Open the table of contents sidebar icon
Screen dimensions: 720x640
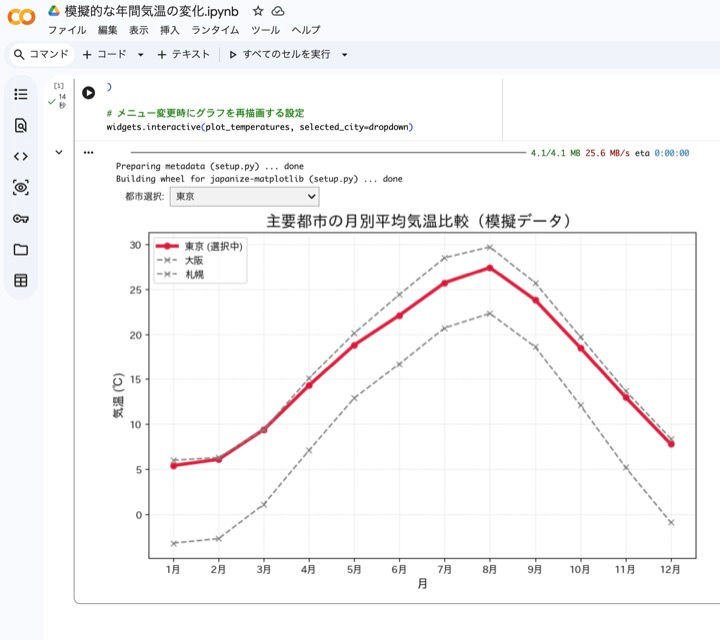pos(21,94)
